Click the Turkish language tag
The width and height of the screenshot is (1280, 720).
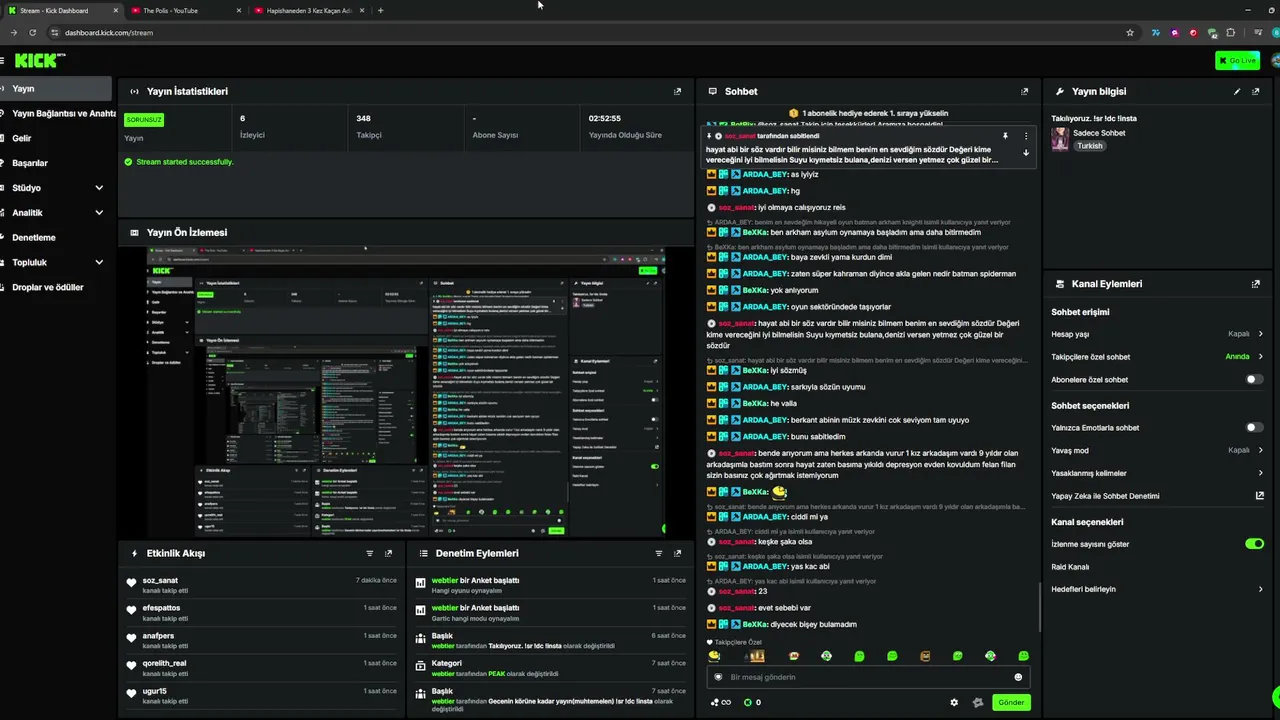[1090, 146]
